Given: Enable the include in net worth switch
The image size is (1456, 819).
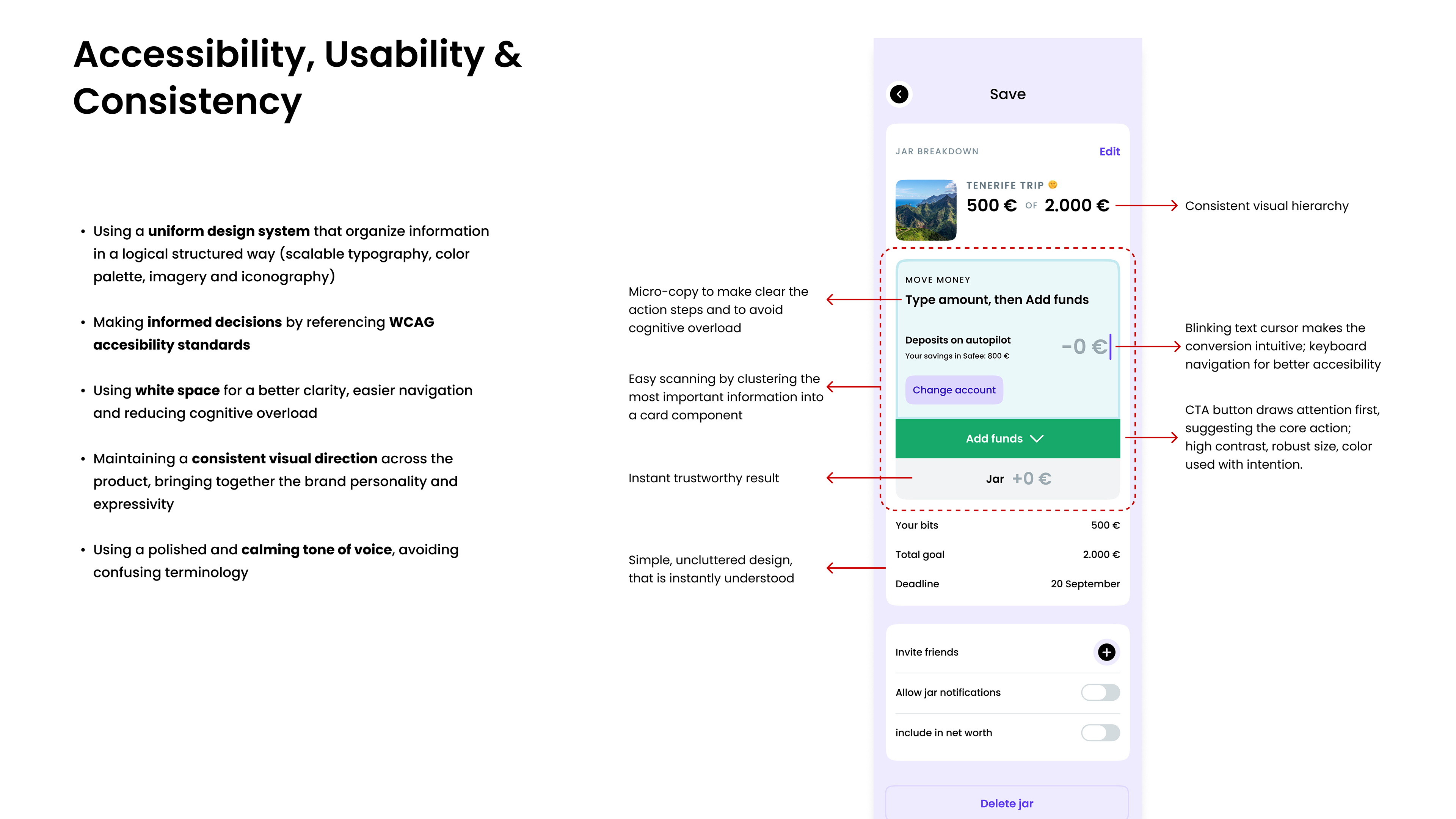Looking at the screenshot, I should pos(1100,733).
